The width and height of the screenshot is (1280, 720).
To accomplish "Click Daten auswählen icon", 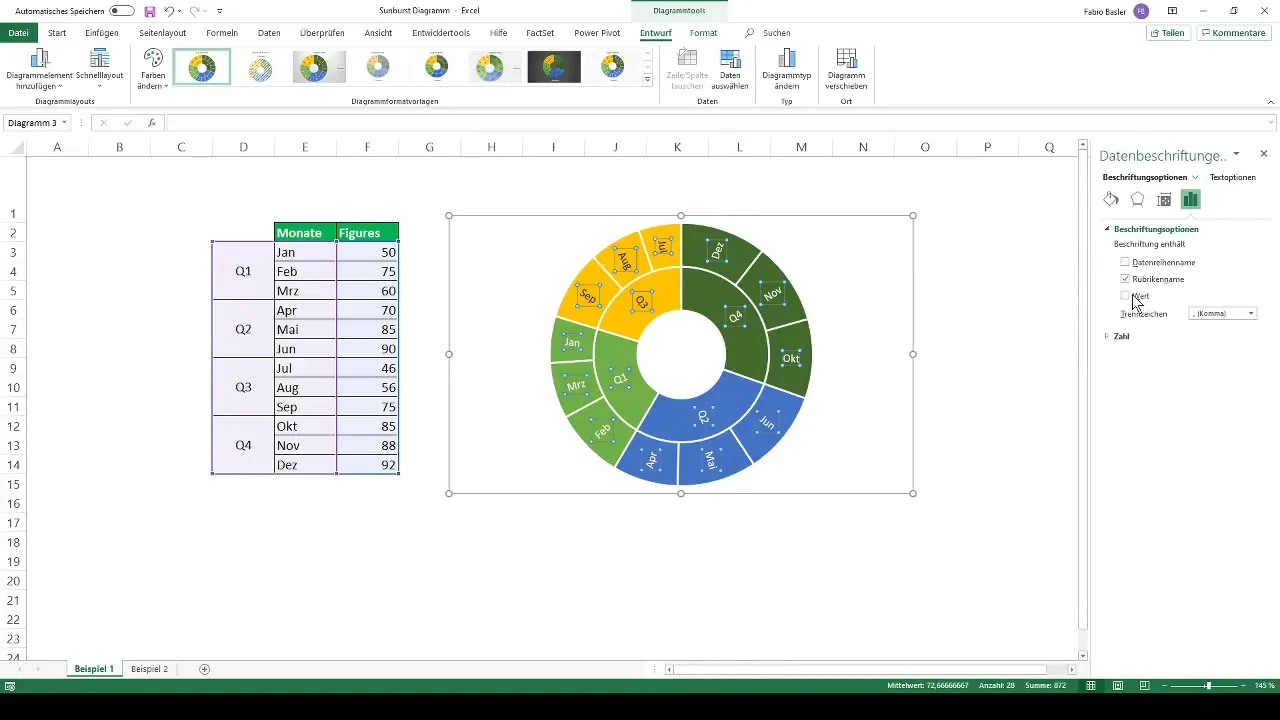I will click(x=731, y=70).
